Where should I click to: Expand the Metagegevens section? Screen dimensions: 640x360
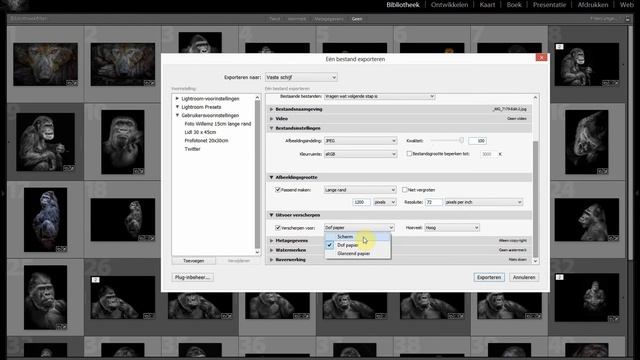[x=271, y=241]
